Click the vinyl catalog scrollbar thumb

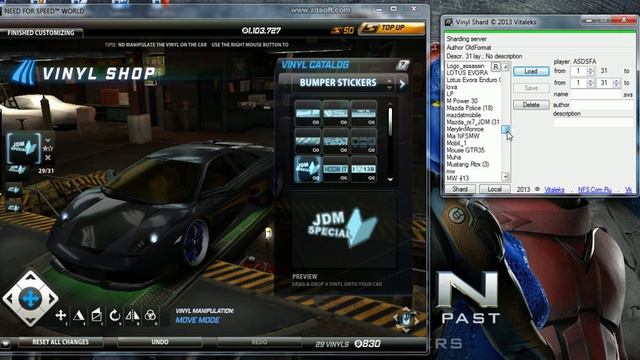coord(390,122)
